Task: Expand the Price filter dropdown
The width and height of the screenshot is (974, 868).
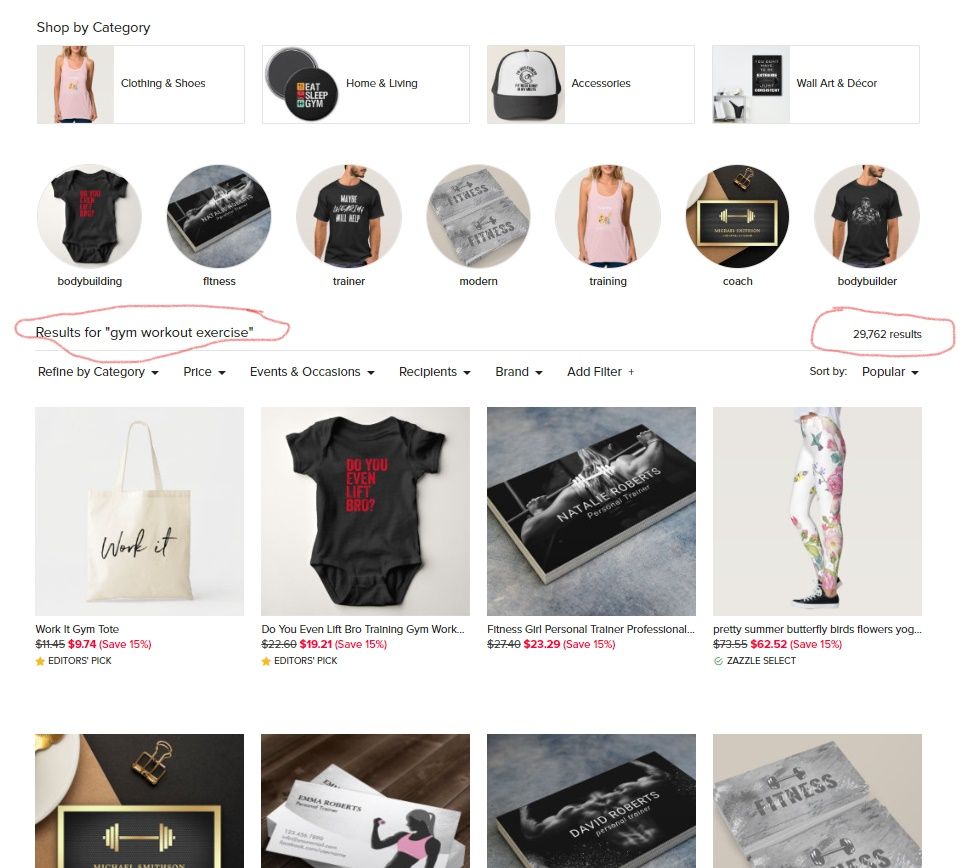Action: coord(204,372)
